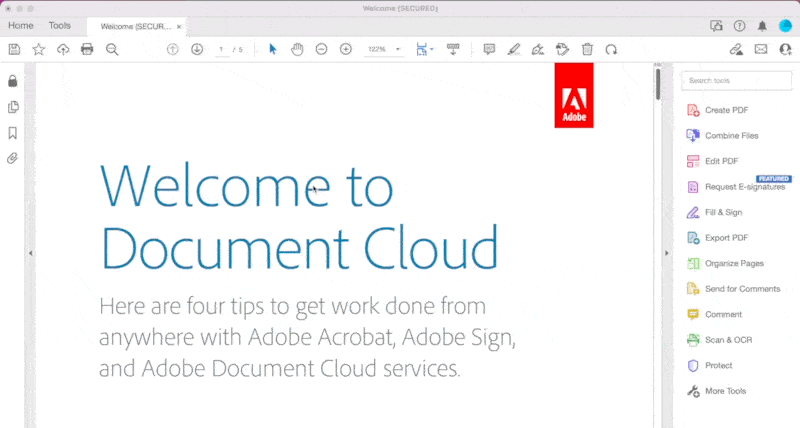Open the bookmarks panel

13,133
